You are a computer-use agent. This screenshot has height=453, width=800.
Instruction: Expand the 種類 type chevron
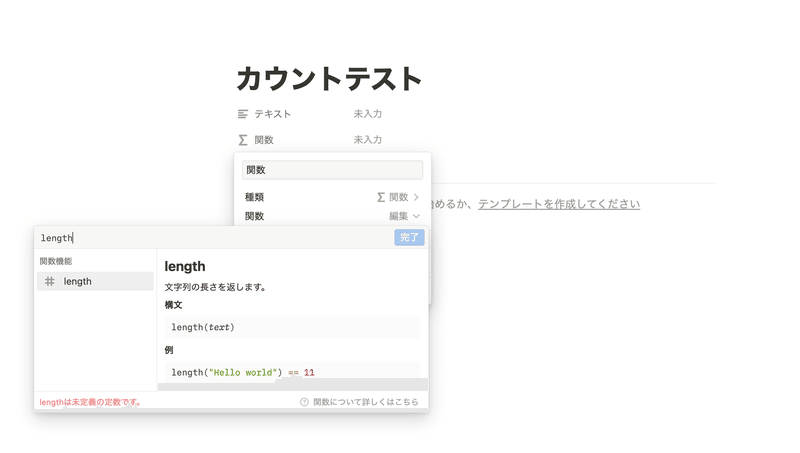click(x=416, y=197)
